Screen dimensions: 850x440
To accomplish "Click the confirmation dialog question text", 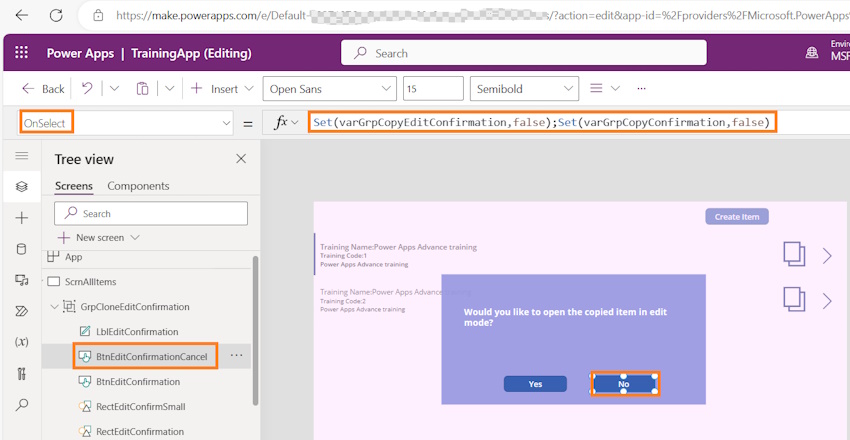I will [565, 317].
